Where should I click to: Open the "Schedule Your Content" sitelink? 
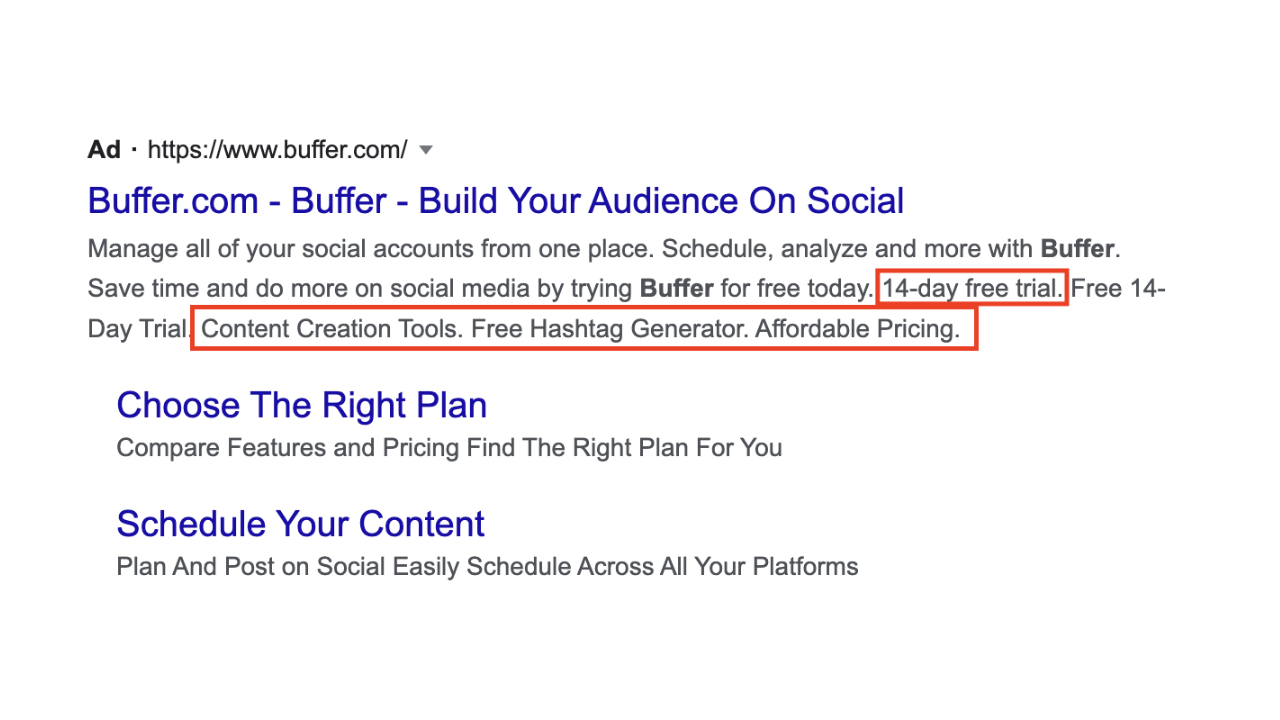tap(300, 524)
